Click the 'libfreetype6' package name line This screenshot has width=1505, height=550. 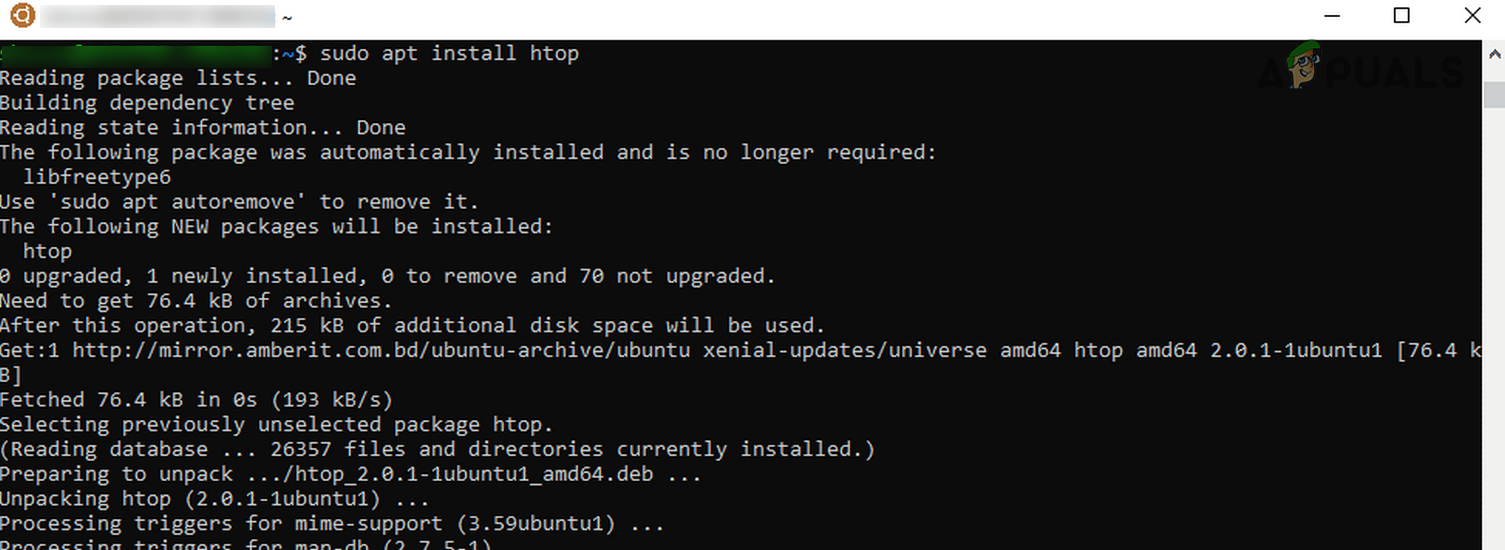tap(97, 177)
